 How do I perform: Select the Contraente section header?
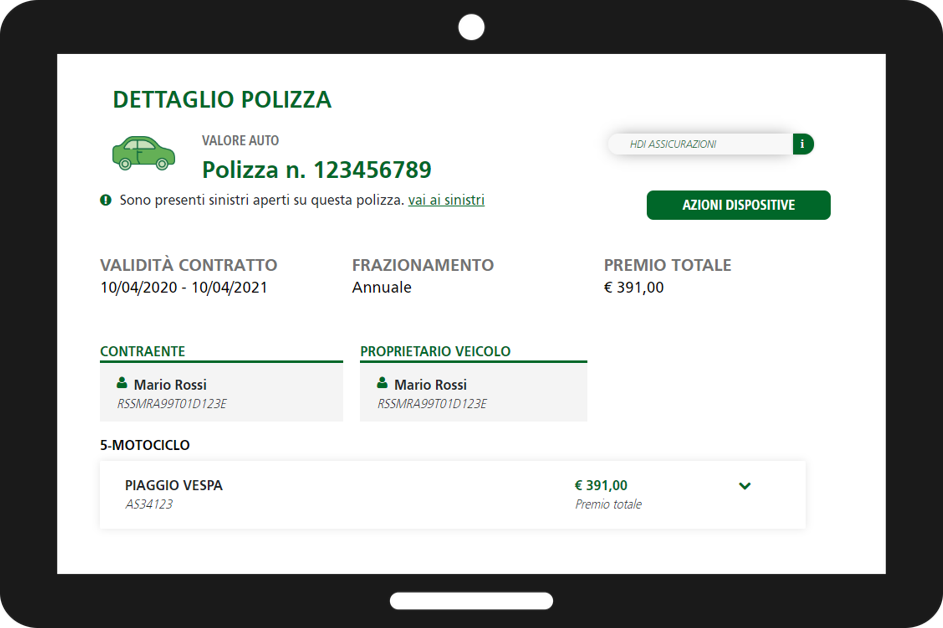click(x=143, y=351)
